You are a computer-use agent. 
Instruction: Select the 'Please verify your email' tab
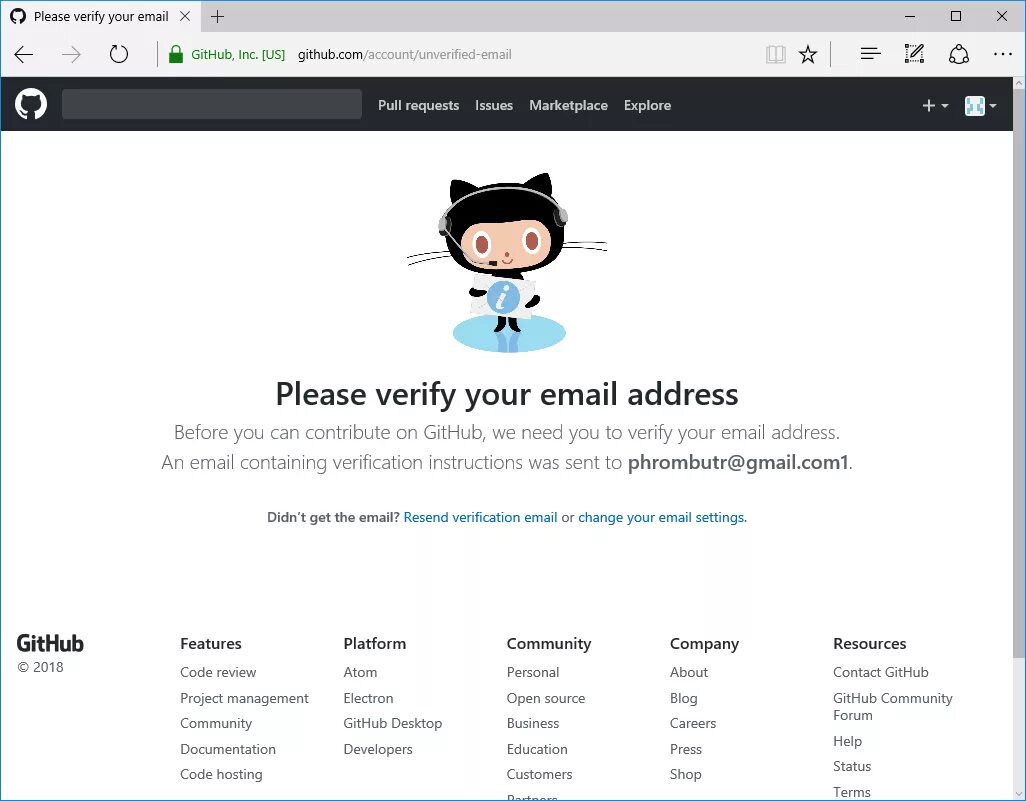coord(101,16)
